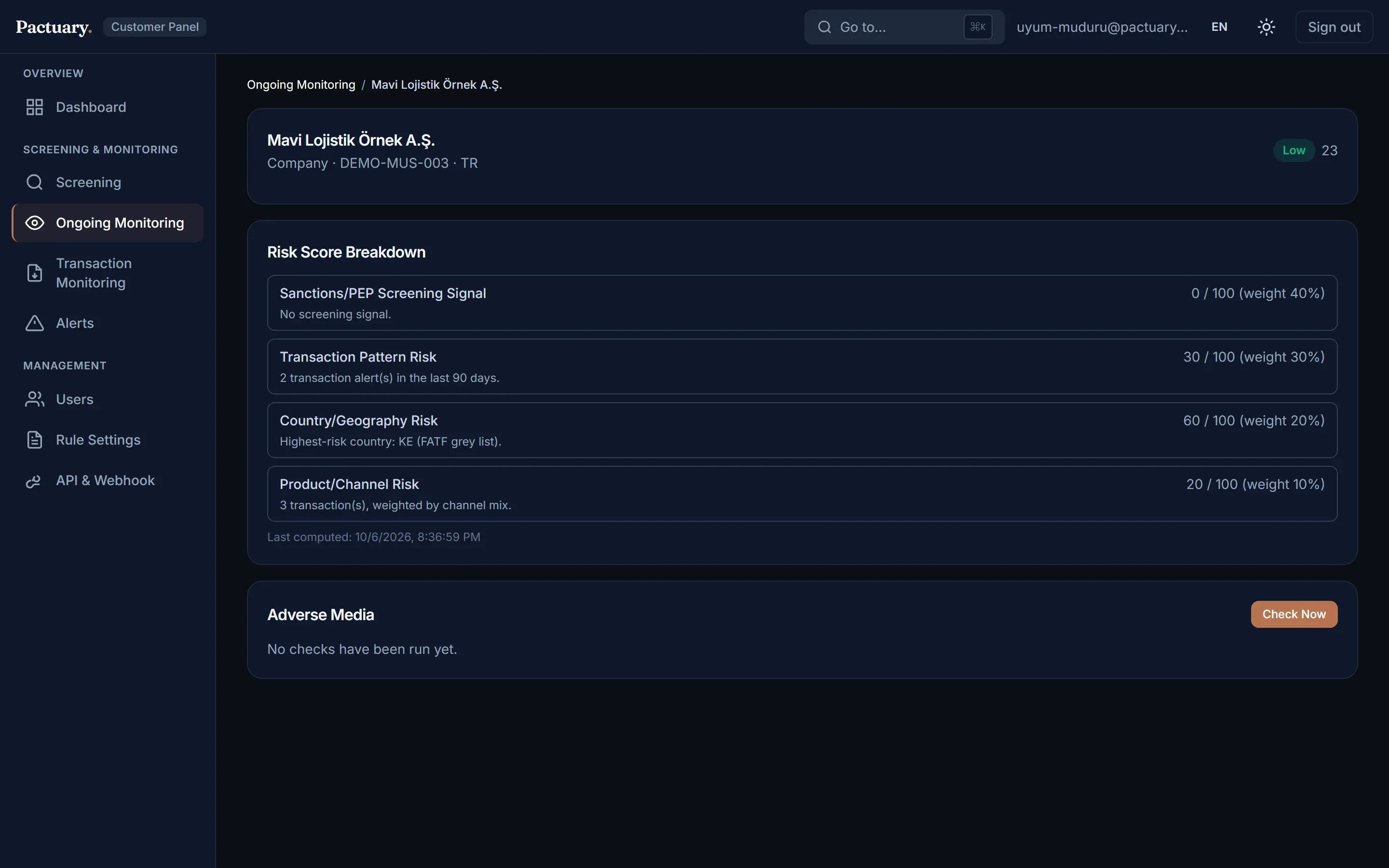Toggle light theme with sun icon
The width and height of the screenshot is (1389, 868).
tap(1266, 27)
